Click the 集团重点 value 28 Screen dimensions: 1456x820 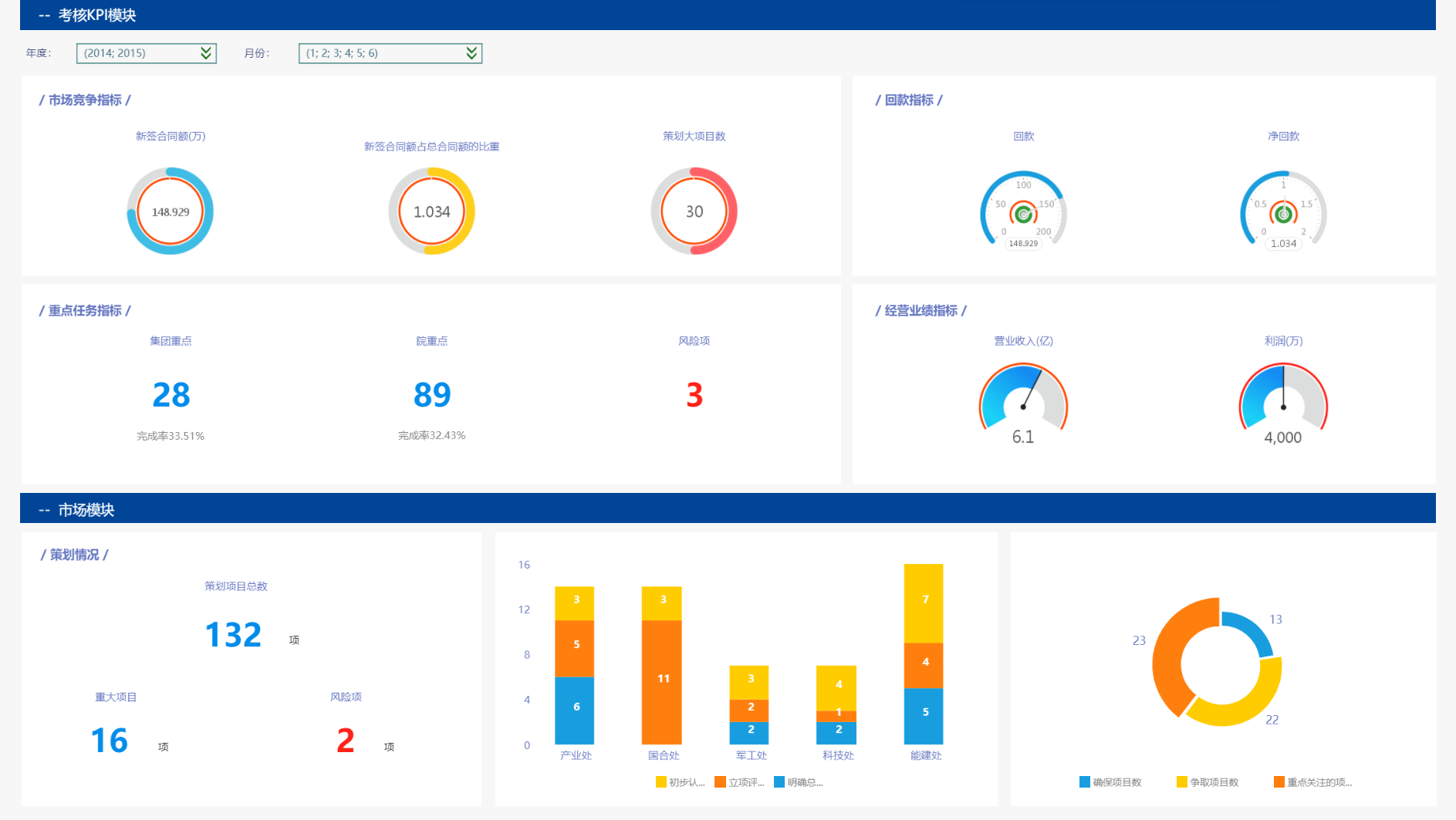tap(171, 395)
